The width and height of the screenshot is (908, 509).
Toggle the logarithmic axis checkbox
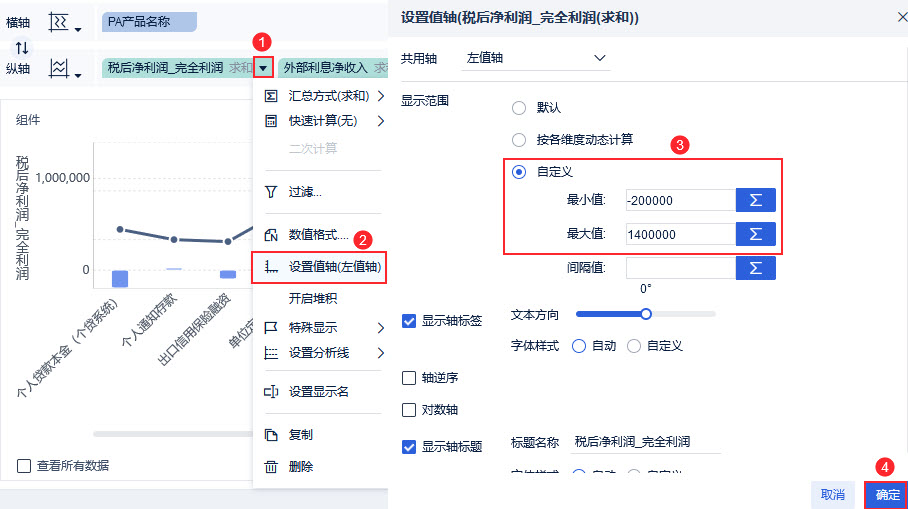pos(409,410)
